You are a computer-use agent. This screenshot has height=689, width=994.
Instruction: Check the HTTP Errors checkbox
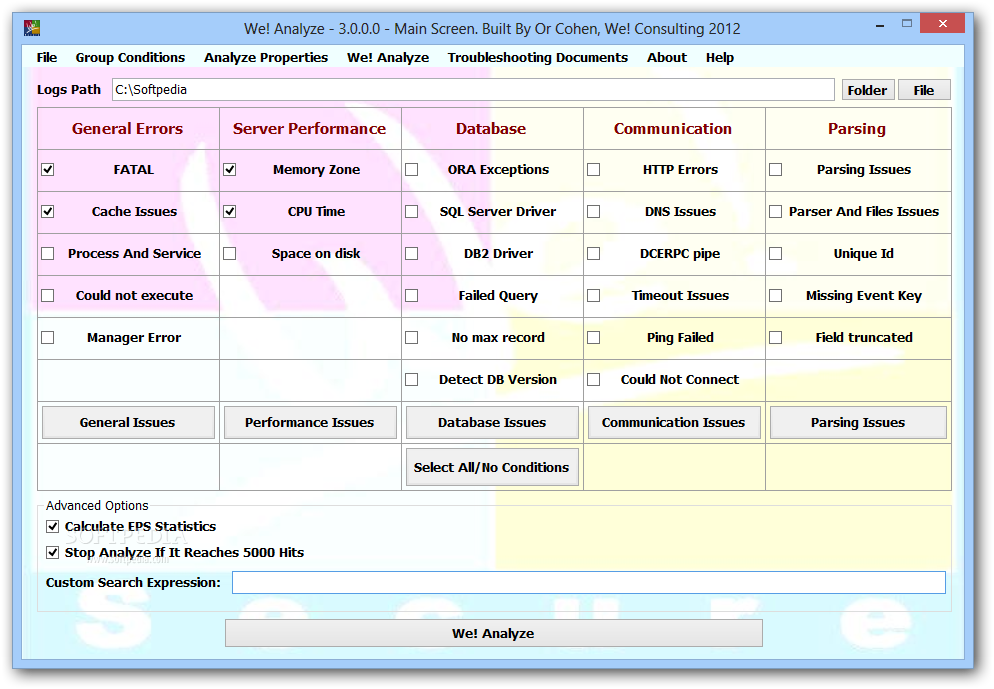pos(594,170)
